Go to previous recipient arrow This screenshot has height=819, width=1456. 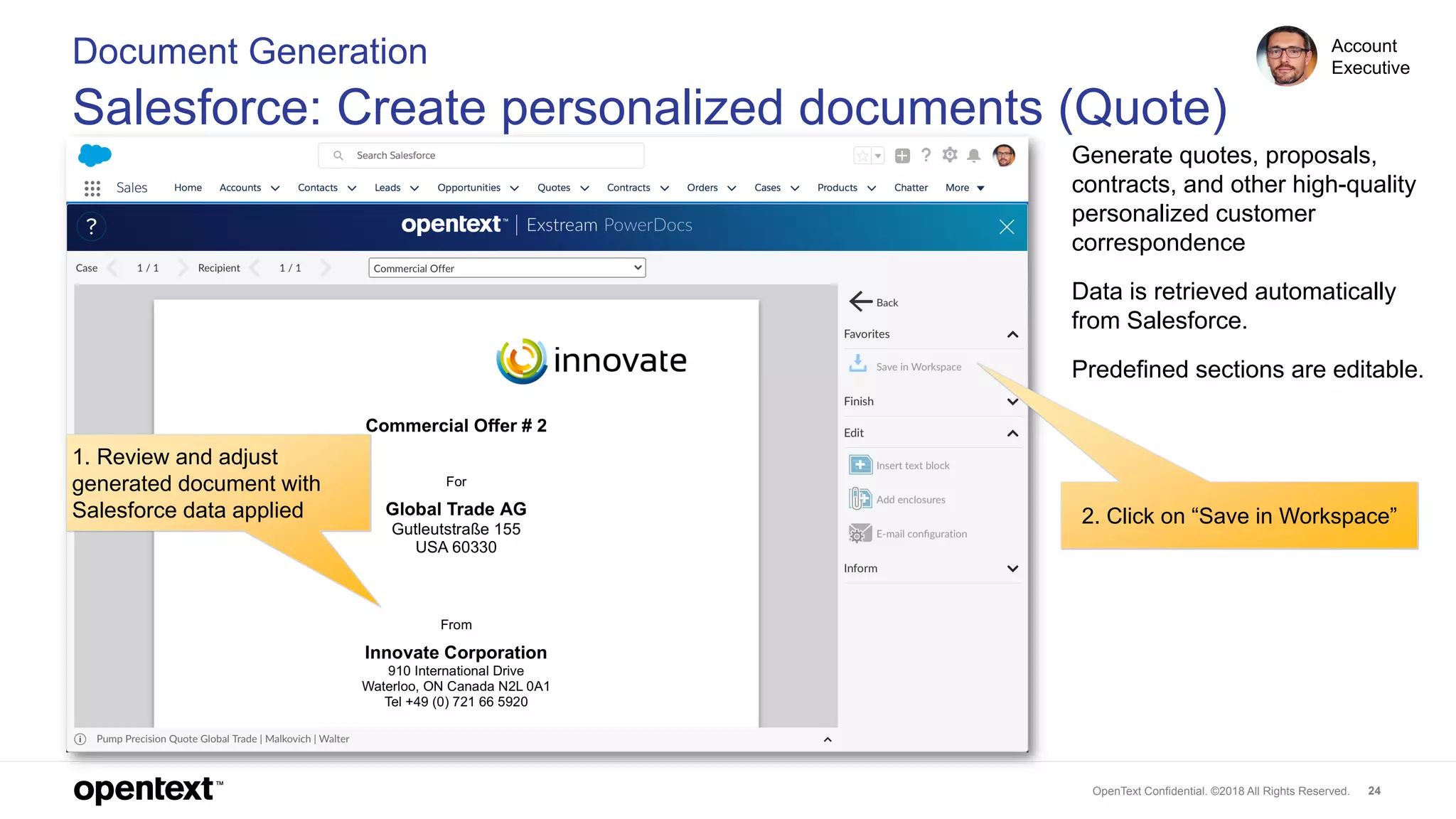(255, 268)
